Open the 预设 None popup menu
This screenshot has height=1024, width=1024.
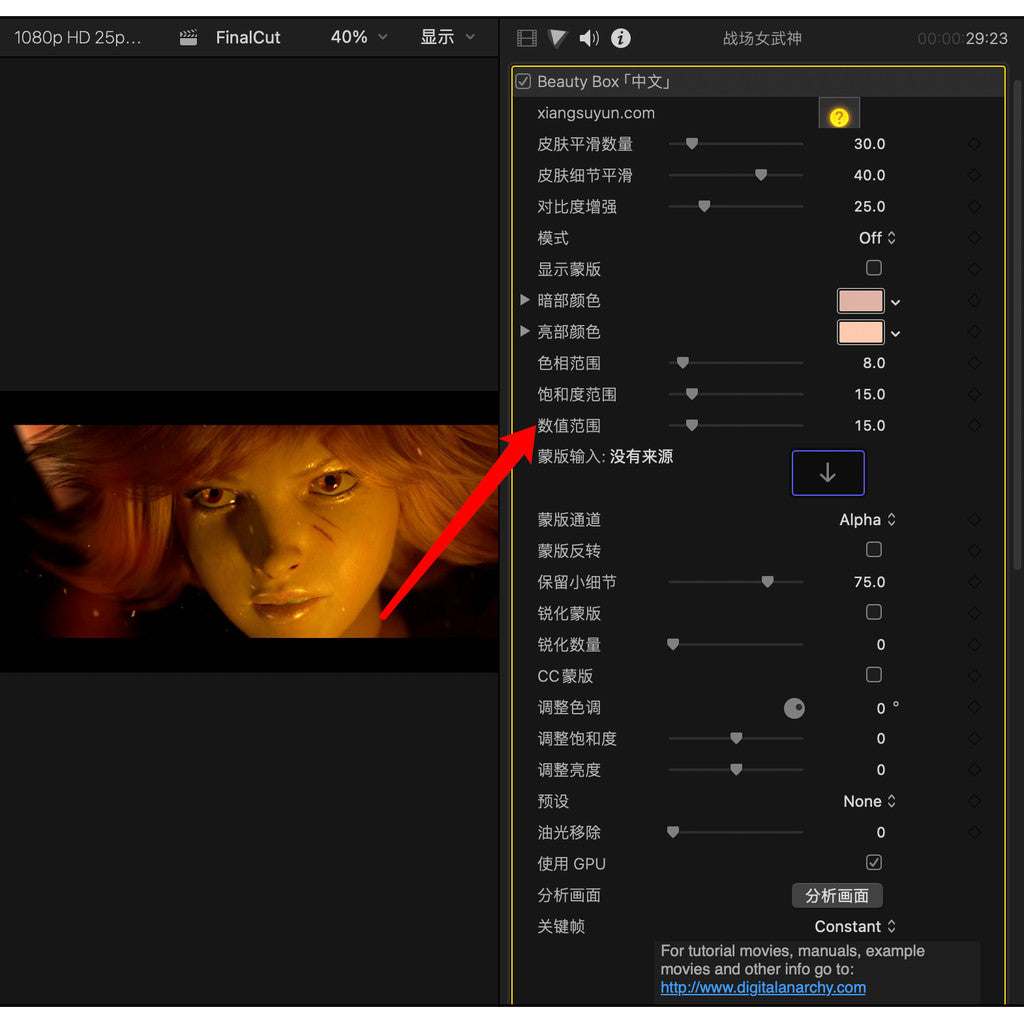click(869, 801)
